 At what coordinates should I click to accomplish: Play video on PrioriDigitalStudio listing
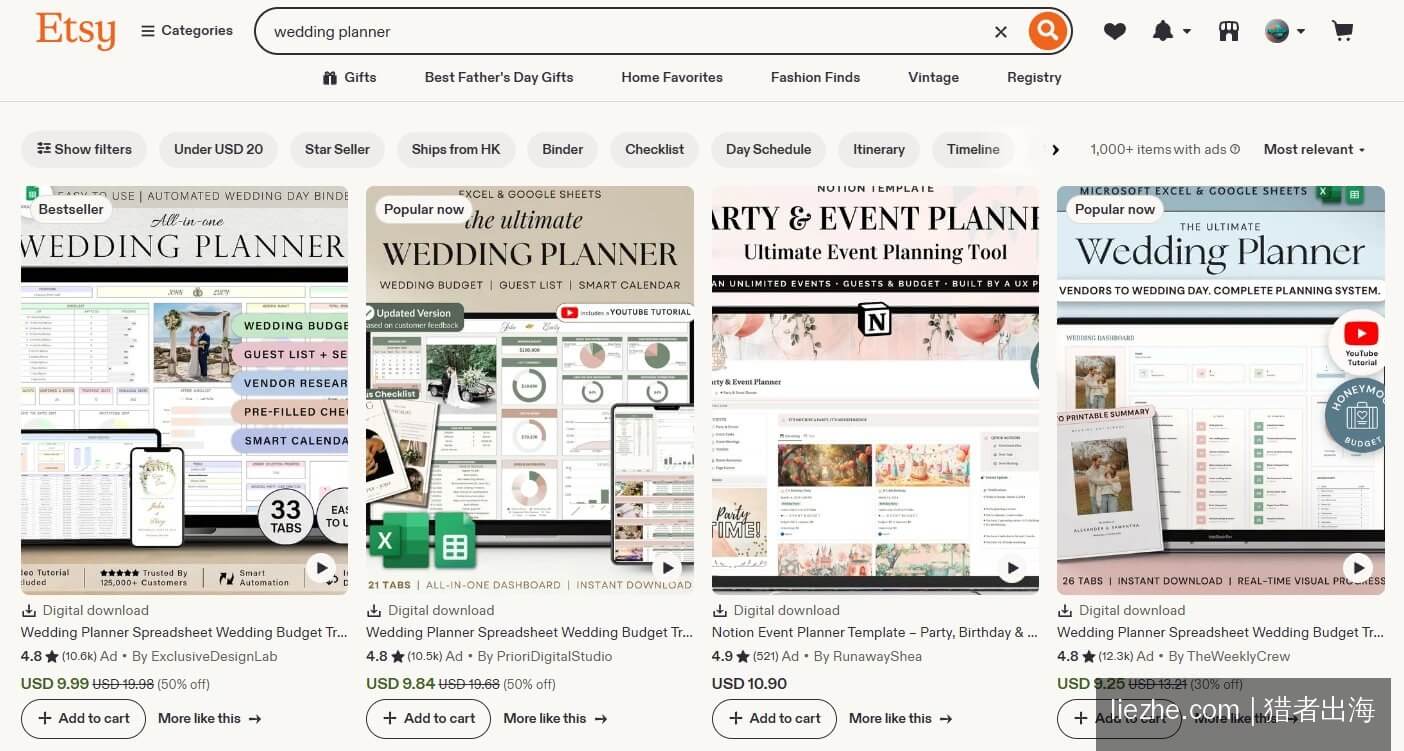[x=667, y=568]
